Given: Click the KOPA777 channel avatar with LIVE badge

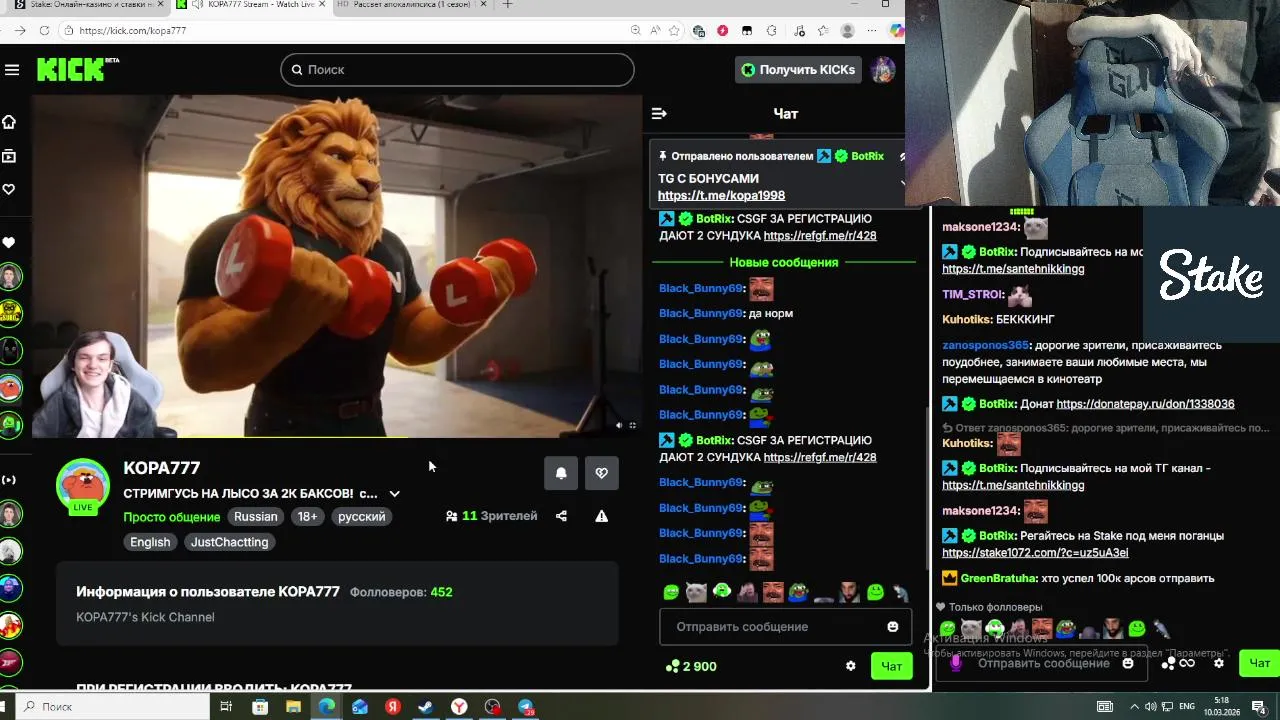Looking at the screenshot, I should (83, 487).
